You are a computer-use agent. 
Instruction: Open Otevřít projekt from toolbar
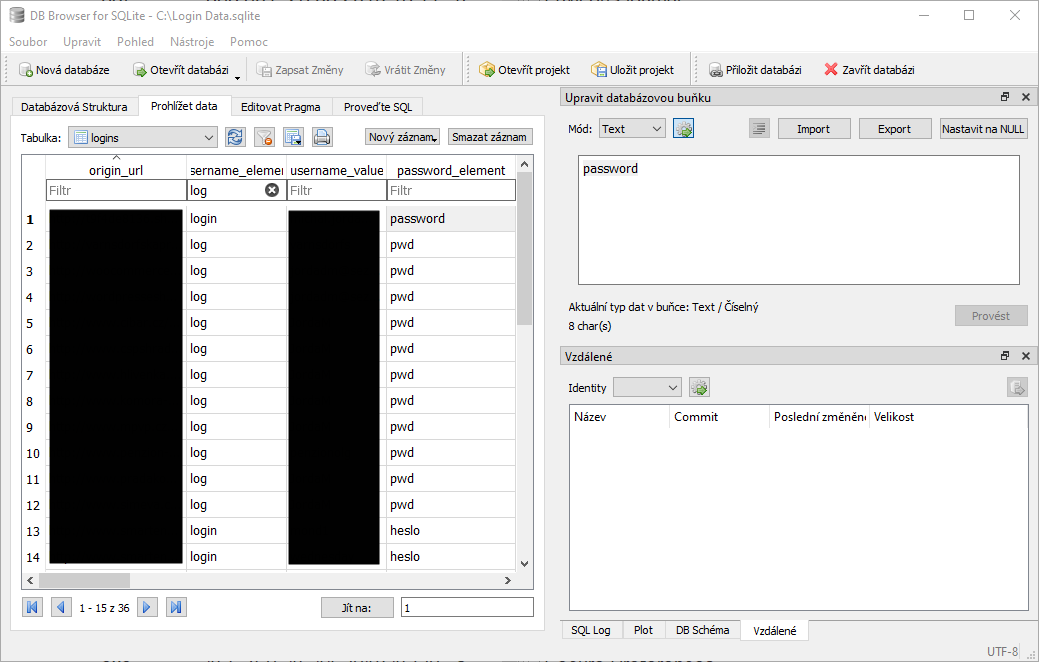point(524,70)
